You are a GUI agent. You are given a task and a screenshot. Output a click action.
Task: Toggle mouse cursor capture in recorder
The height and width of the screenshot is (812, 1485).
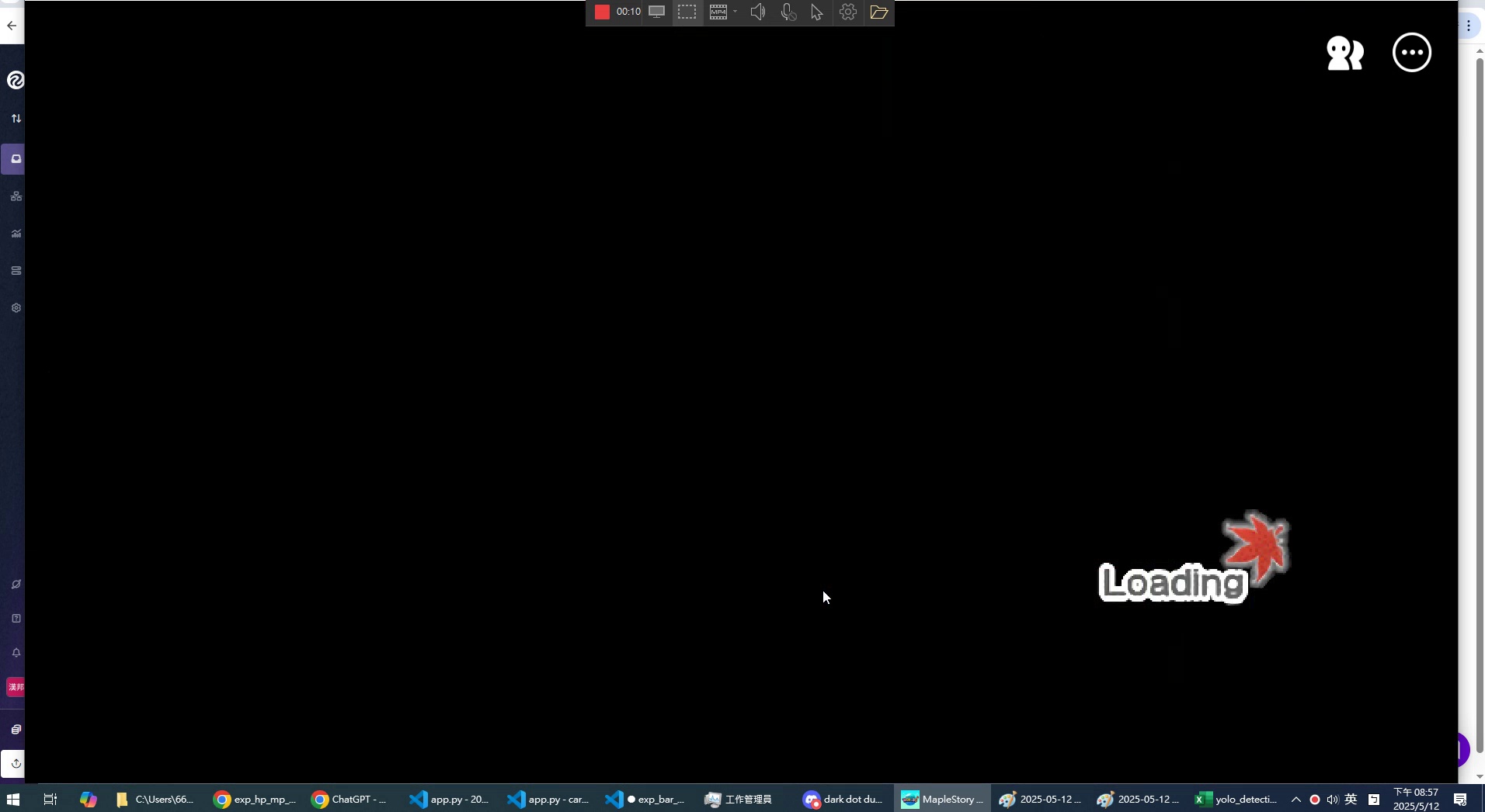tap(817, 12)
